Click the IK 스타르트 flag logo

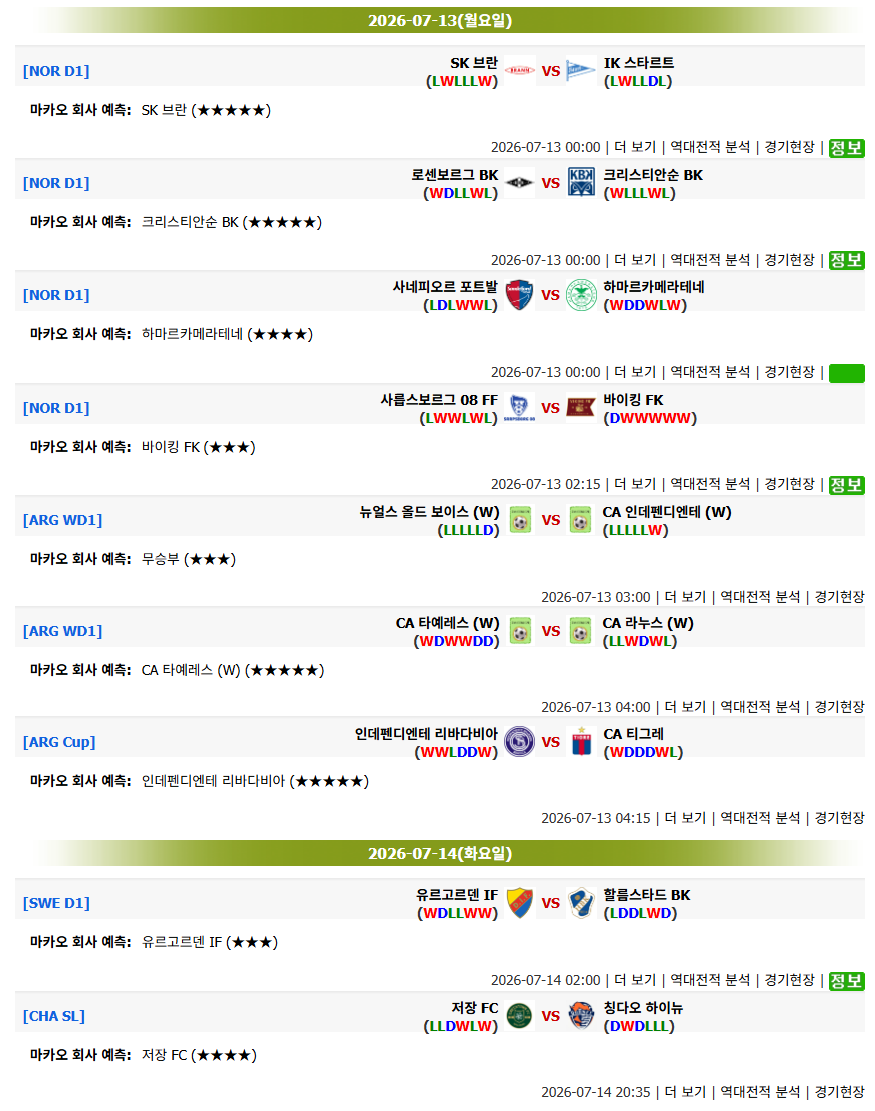click(x=580, y=71)
